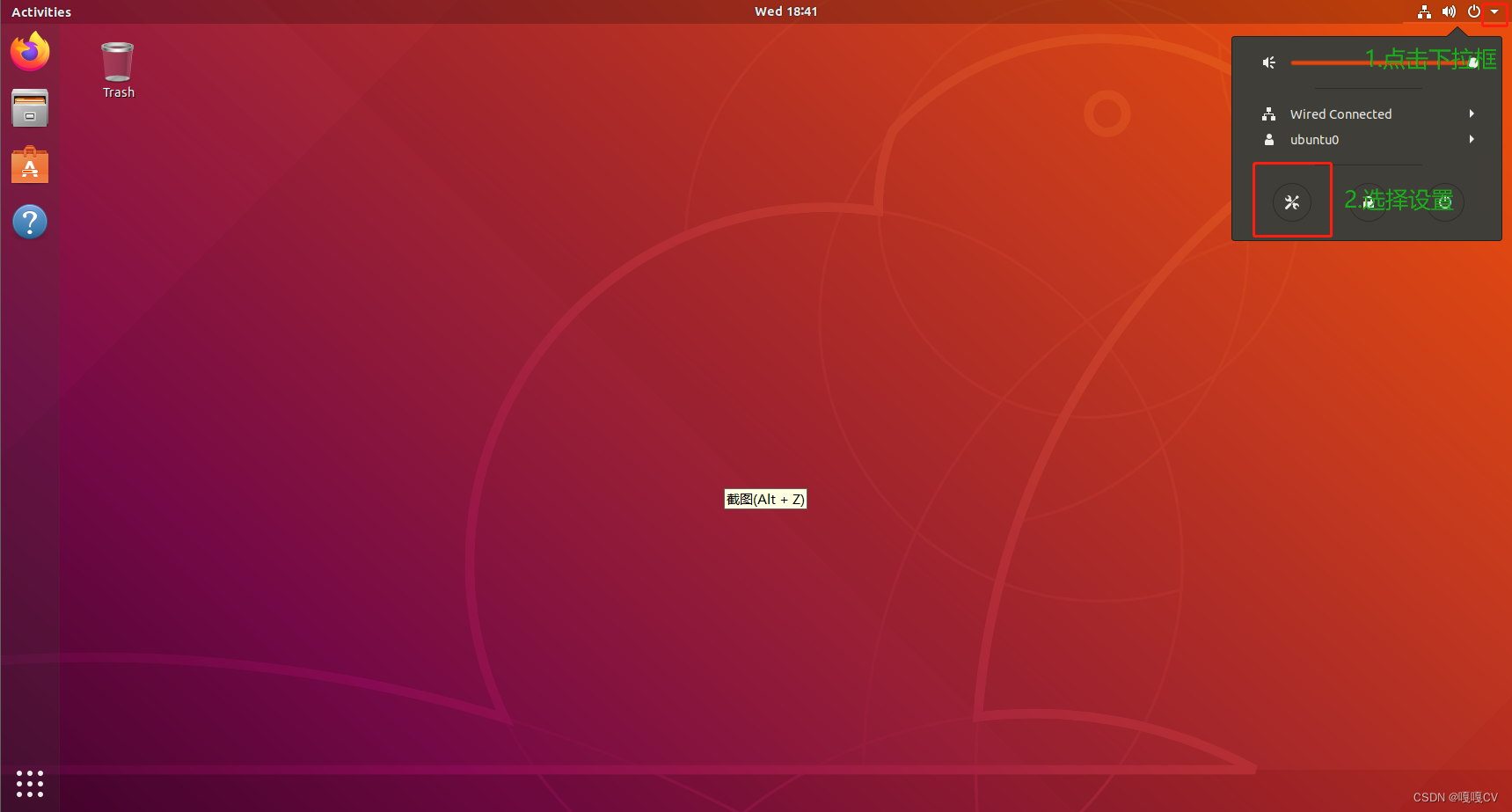Click the volume icon in the top bar
1512x812 pixels.
pyautogui.click(x=1449, y=11)
